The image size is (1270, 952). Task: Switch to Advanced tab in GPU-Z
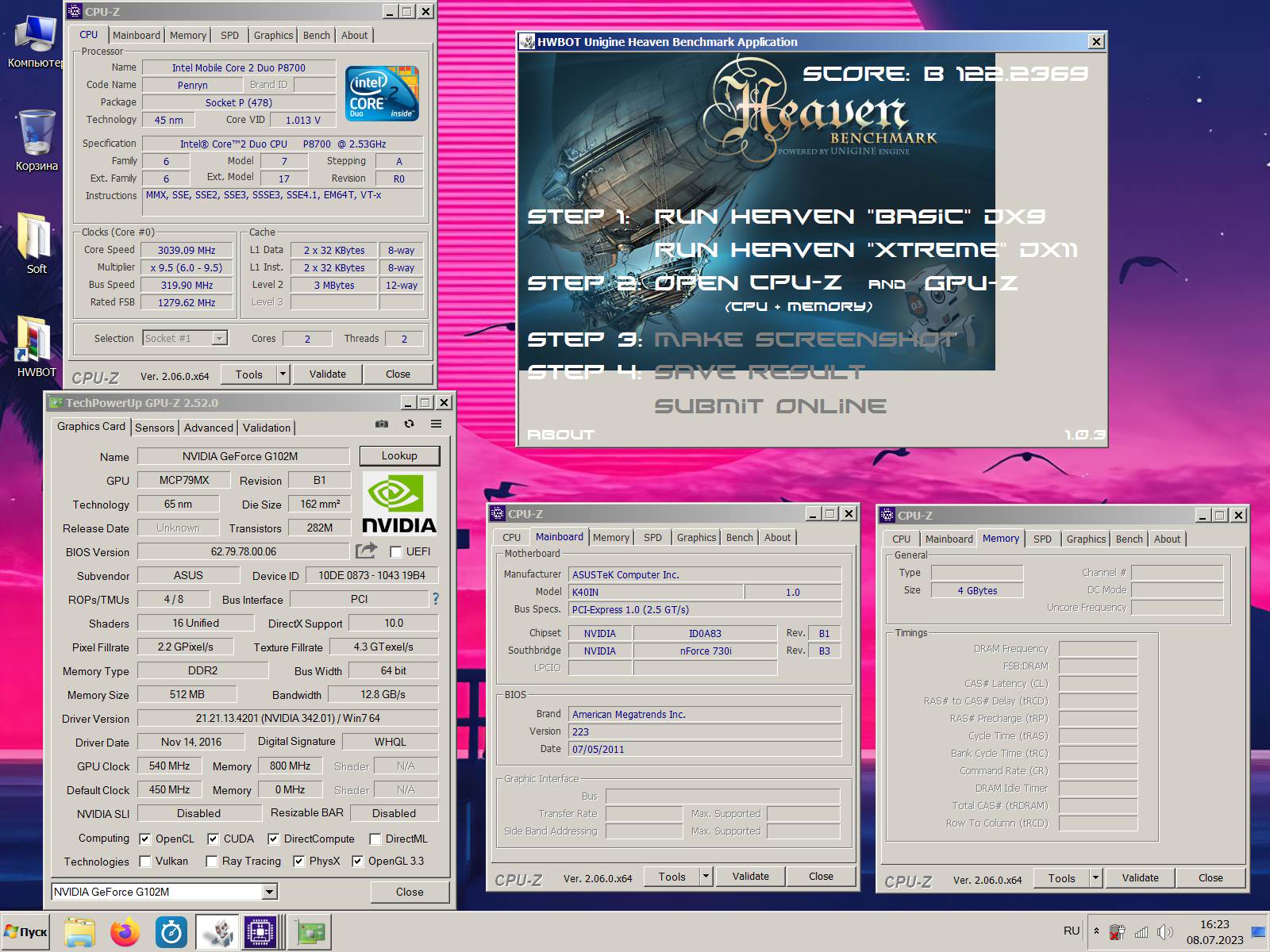click(209, 428)
